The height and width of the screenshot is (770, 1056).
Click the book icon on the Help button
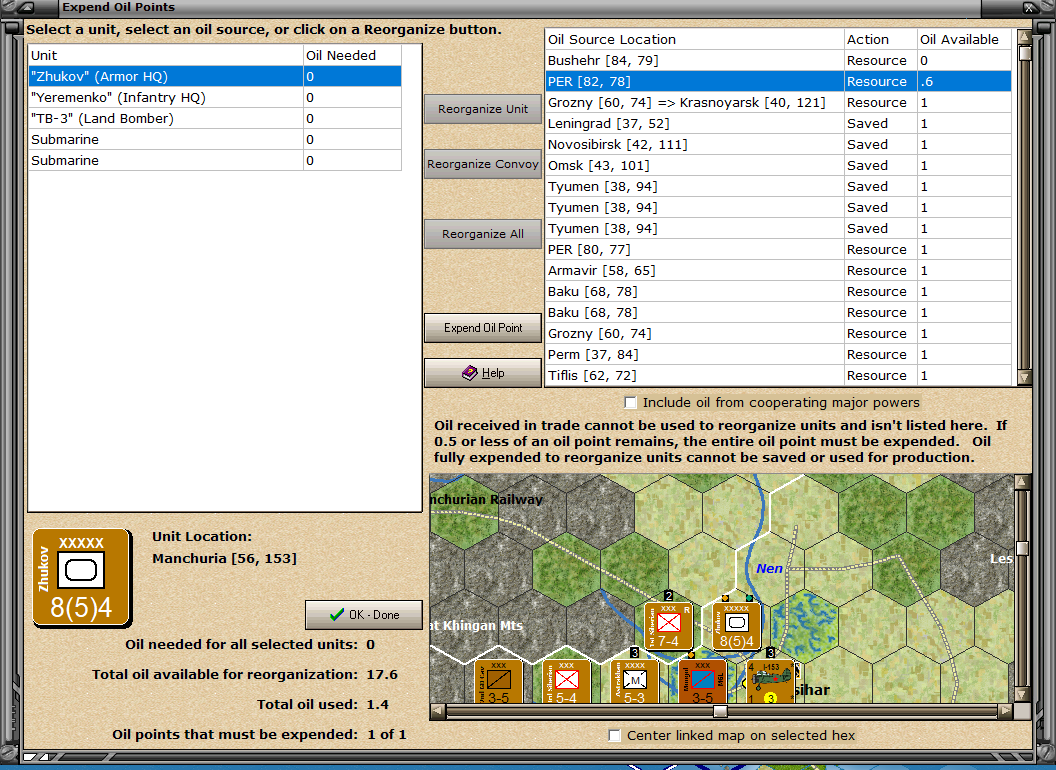[x=469, y=373]
